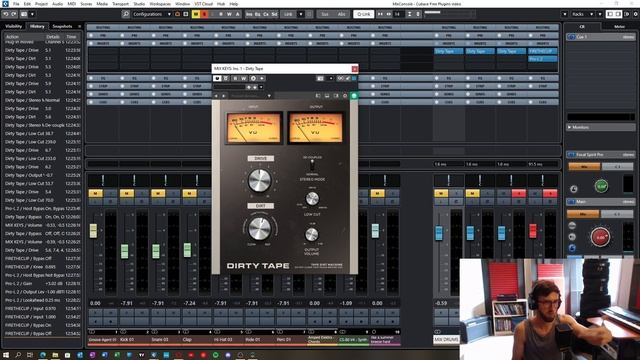Click Output Volume knob on Dirty Tape
Image resolution: width=640 pixels, height=360 pixels.
pos(312,234)
